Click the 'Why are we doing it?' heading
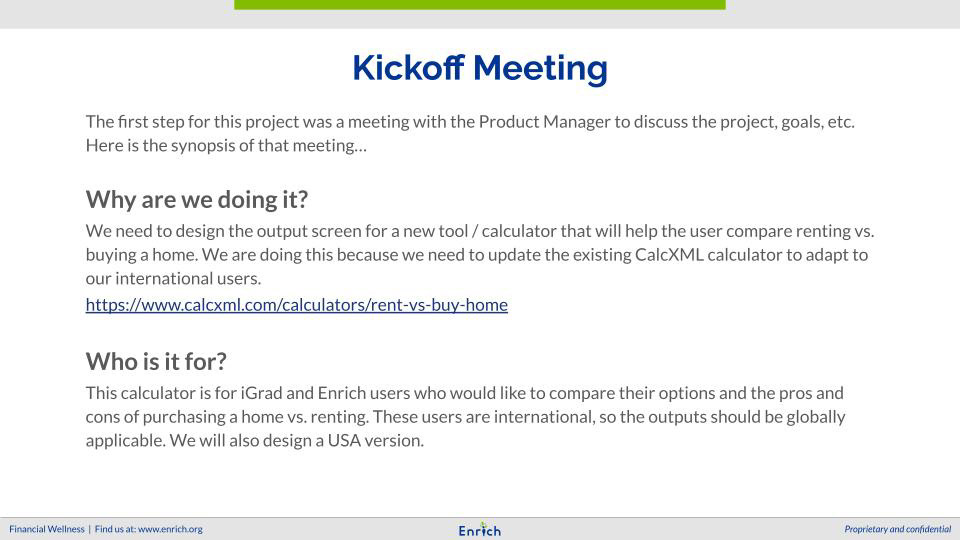960x540 pixels. pos(197,200)
